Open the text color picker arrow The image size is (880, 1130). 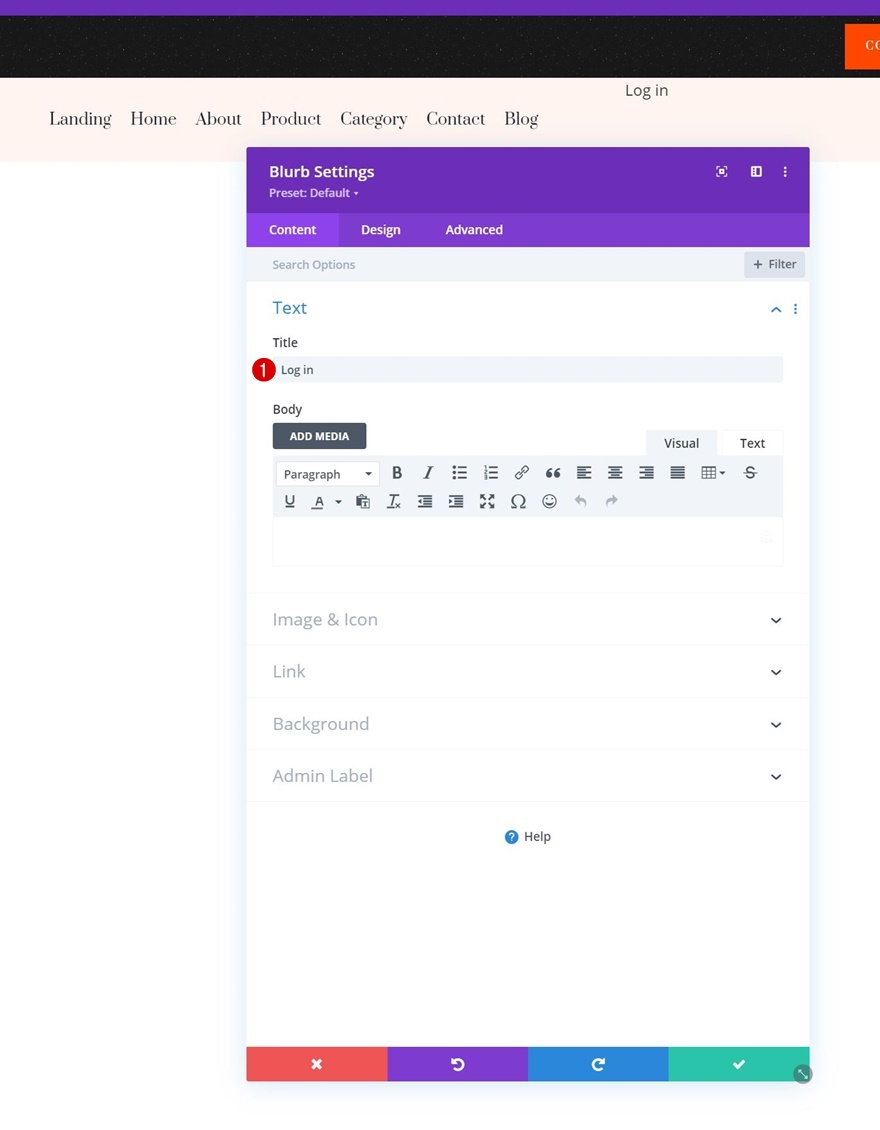(x=338, y=502)
